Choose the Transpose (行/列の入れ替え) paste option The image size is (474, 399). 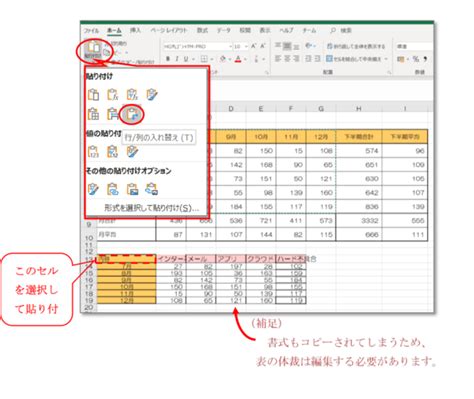pyautogui.click(x=132, y=114)
